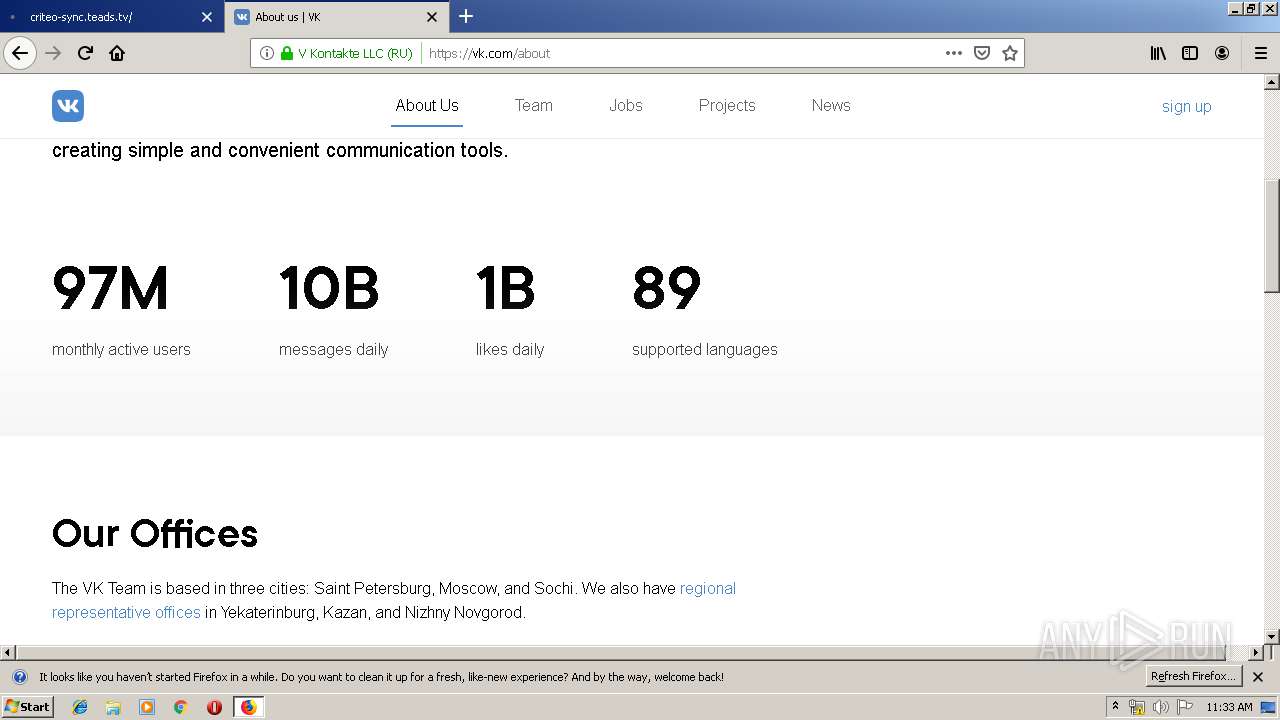Click the notification question mark icon
The image size is (1280, 720).
(19, 677)
